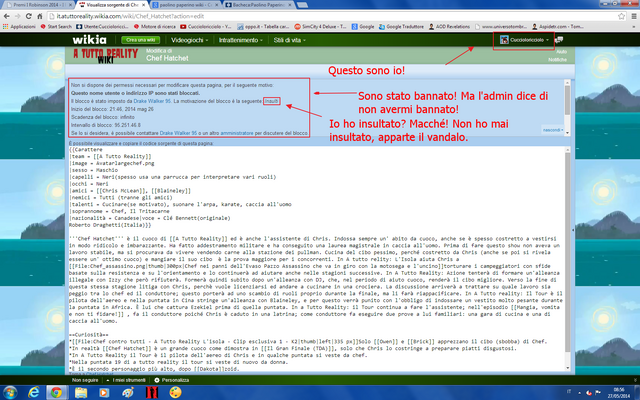Viewport: 640px width, 400px height.
Task: Open Personalizza toolbar settings
Action: point(171,380)
